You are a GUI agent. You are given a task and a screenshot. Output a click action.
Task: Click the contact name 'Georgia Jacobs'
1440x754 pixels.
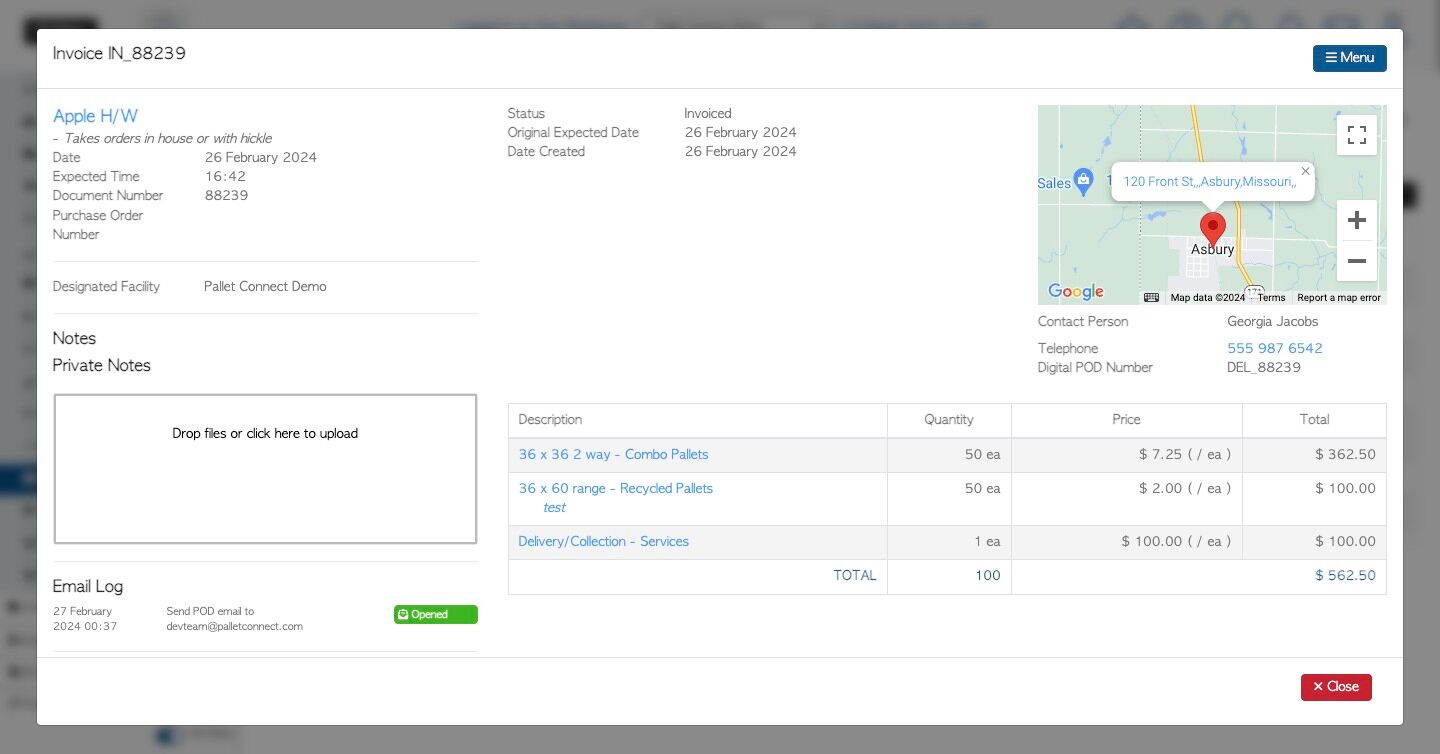(x=1272, y=322)
